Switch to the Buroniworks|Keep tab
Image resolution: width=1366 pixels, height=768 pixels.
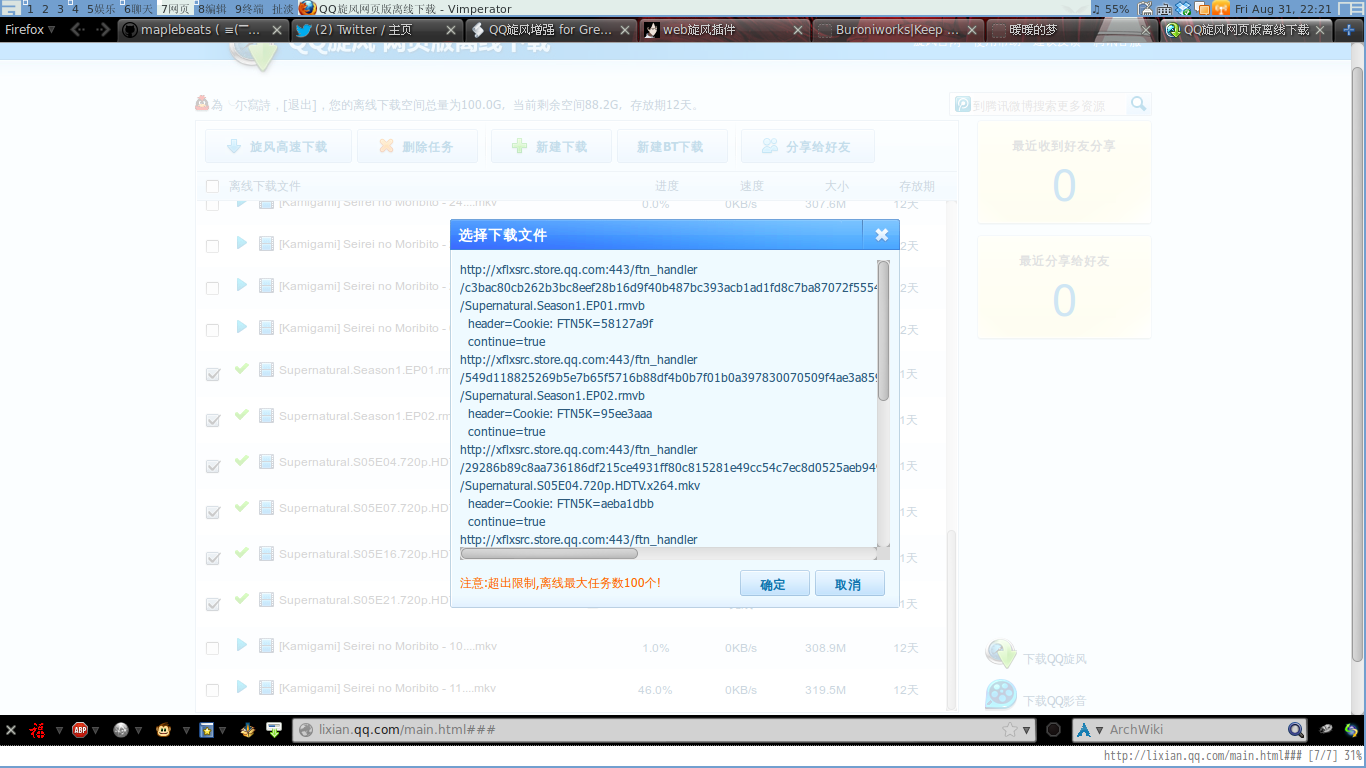(898, 30)
